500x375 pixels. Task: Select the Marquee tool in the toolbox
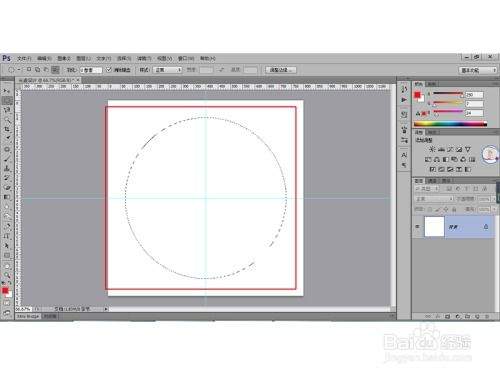pos(7,100)
